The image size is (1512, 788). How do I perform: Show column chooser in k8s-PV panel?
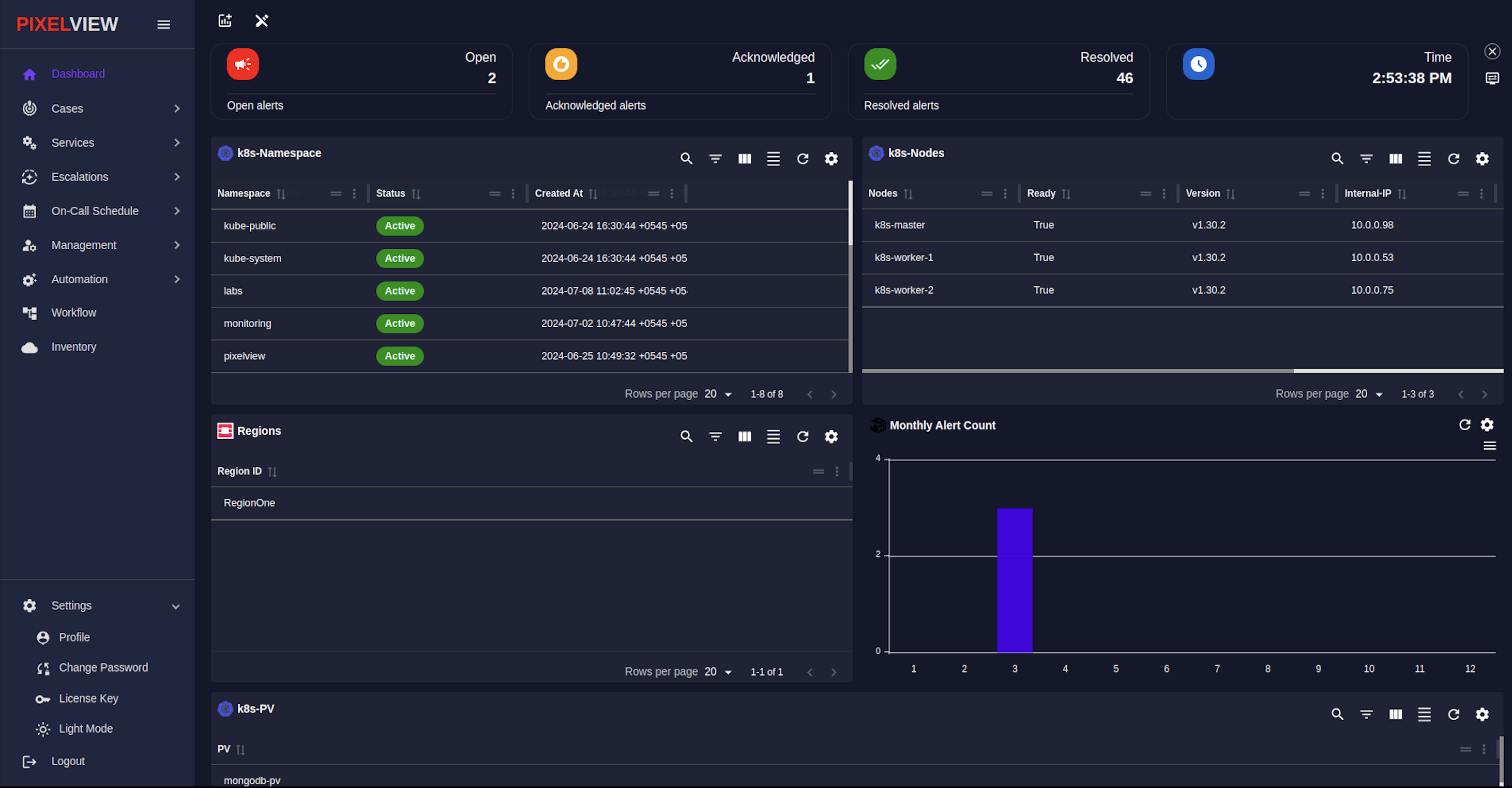tap(1395, 714)
